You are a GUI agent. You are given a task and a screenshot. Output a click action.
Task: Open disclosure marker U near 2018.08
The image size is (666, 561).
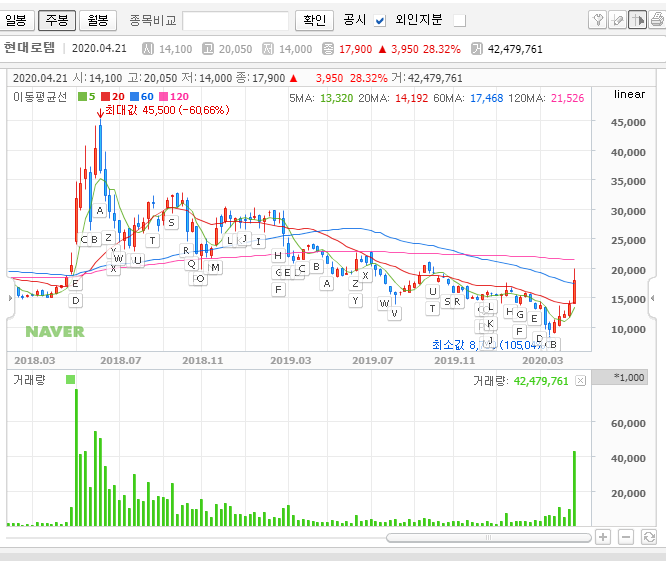(138, 260)
